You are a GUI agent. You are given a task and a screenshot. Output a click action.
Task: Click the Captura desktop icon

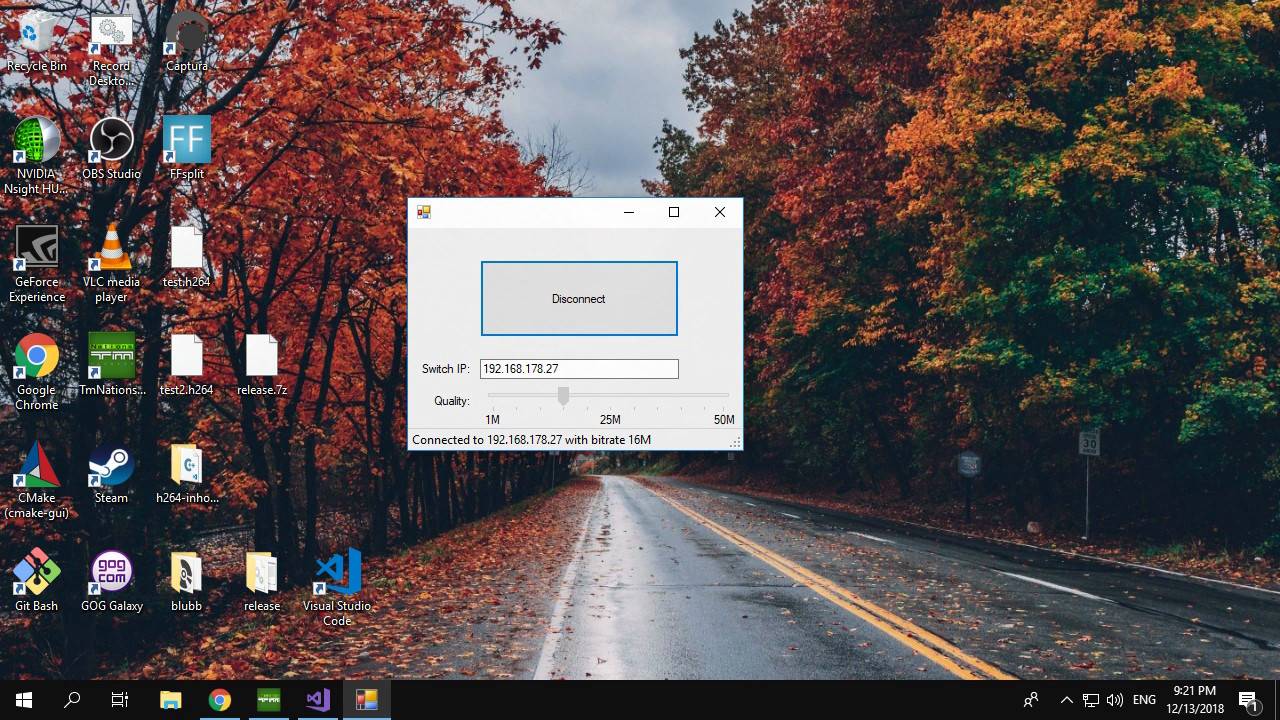[186, 38]
